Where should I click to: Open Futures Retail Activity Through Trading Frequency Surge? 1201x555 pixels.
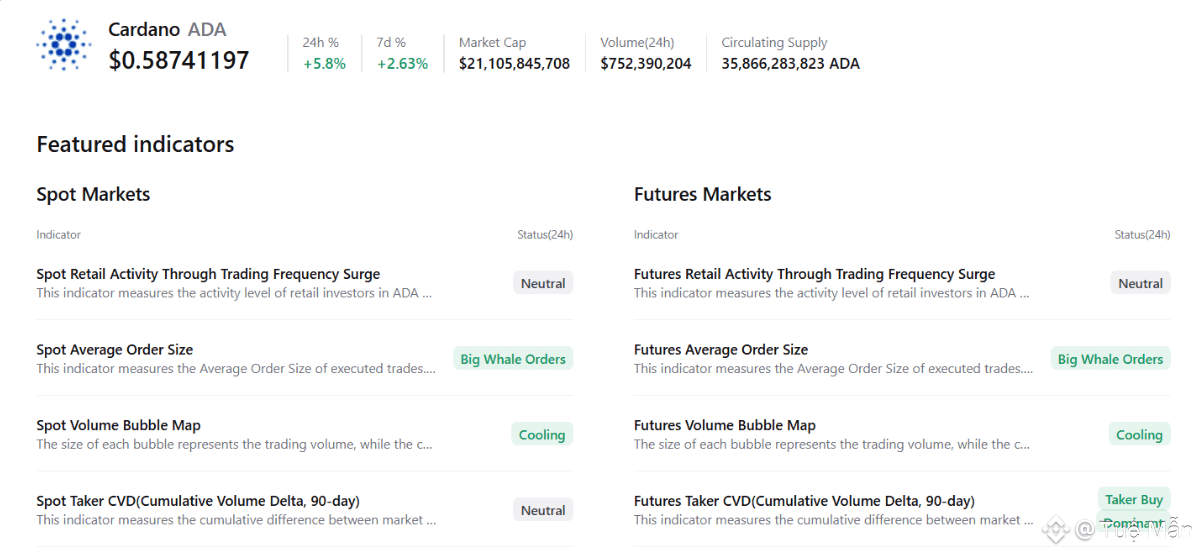[814, 274]
